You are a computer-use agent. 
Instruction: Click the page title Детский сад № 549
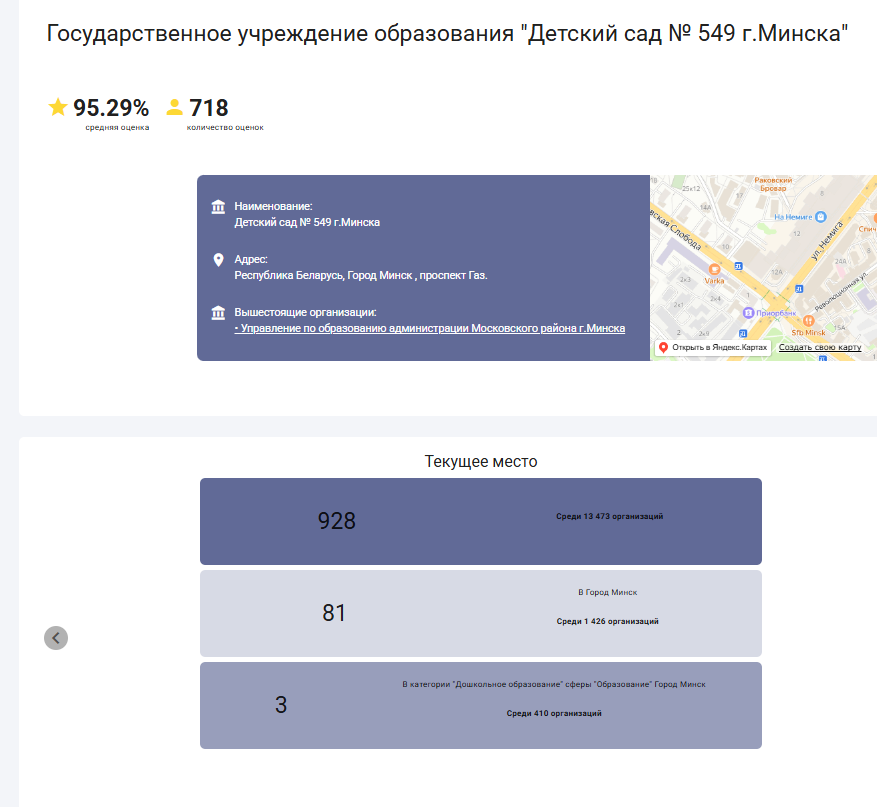pos(447,34)
